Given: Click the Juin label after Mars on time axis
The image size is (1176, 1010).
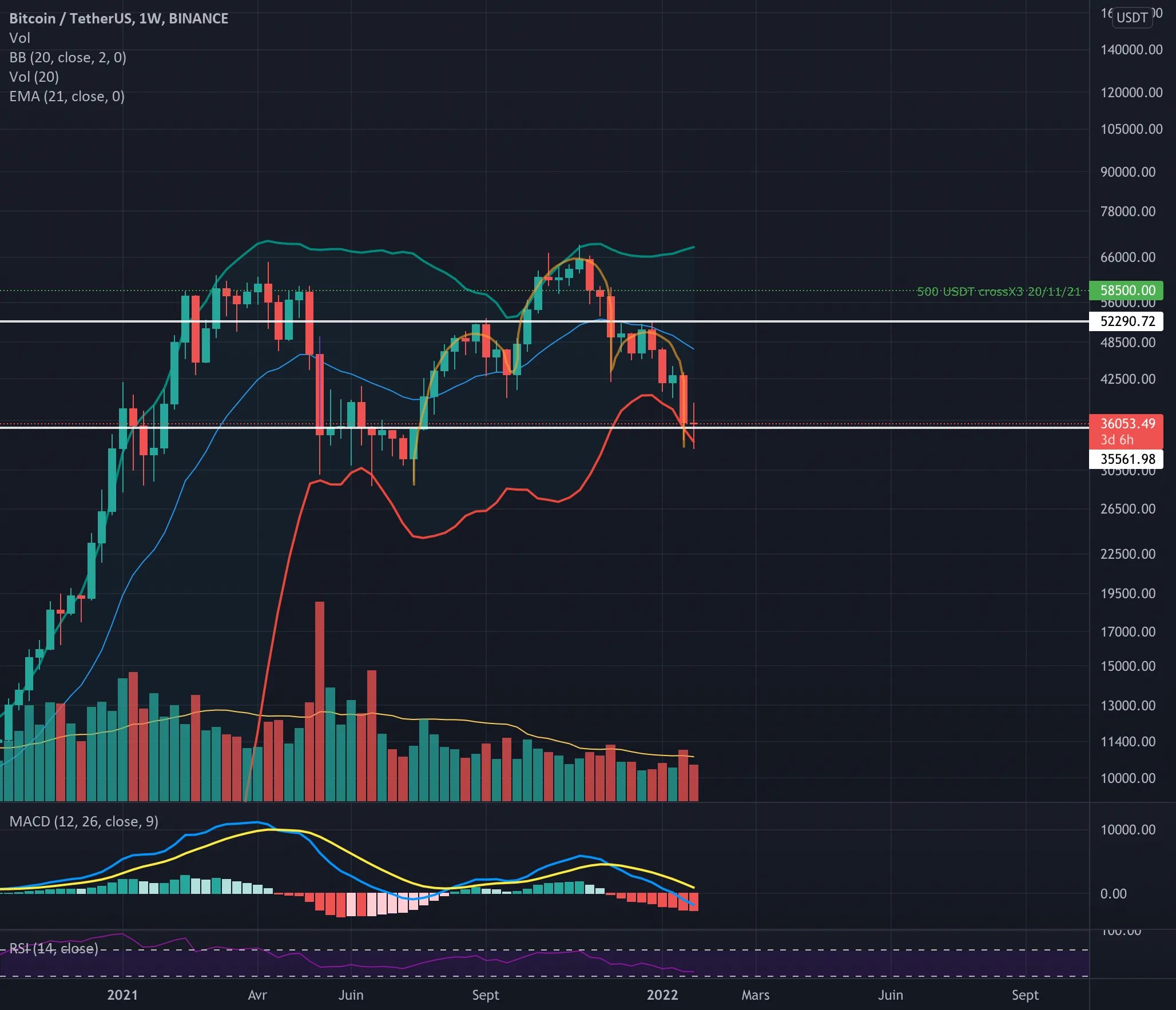Looking at the screenshot, I should click(891, 995).
